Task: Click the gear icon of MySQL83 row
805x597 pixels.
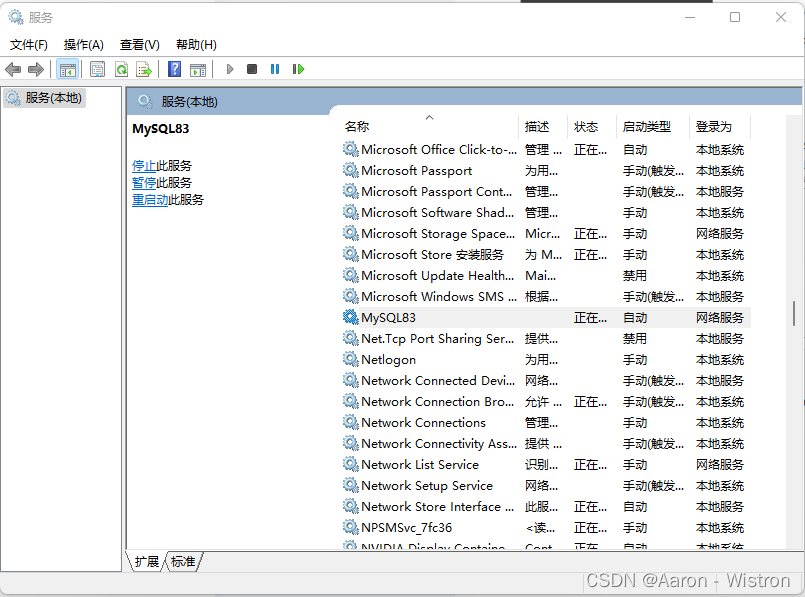Action: (351, 317)
